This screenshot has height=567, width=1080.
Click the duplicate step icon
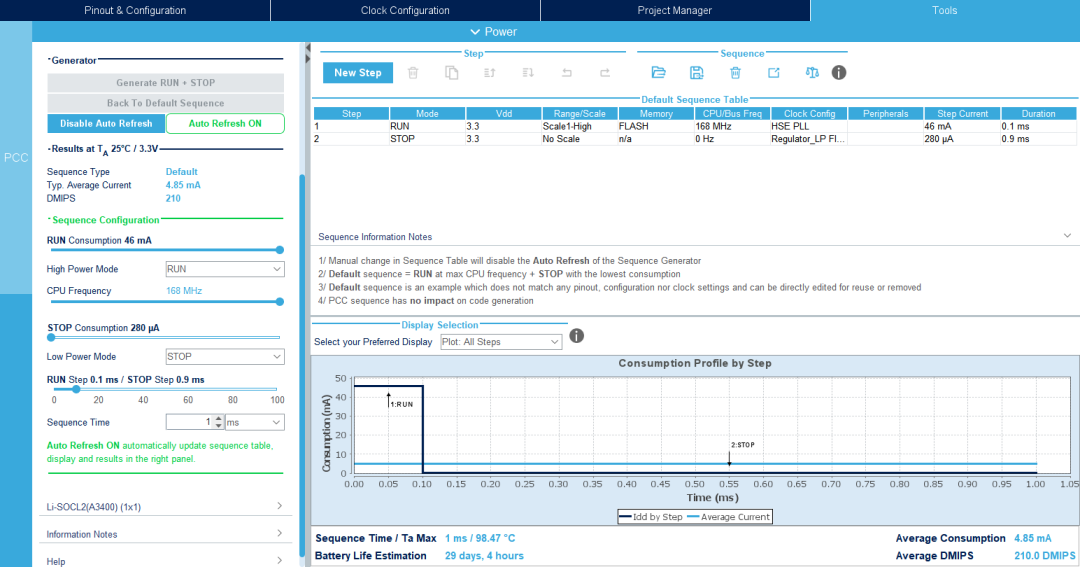(451, 72)
